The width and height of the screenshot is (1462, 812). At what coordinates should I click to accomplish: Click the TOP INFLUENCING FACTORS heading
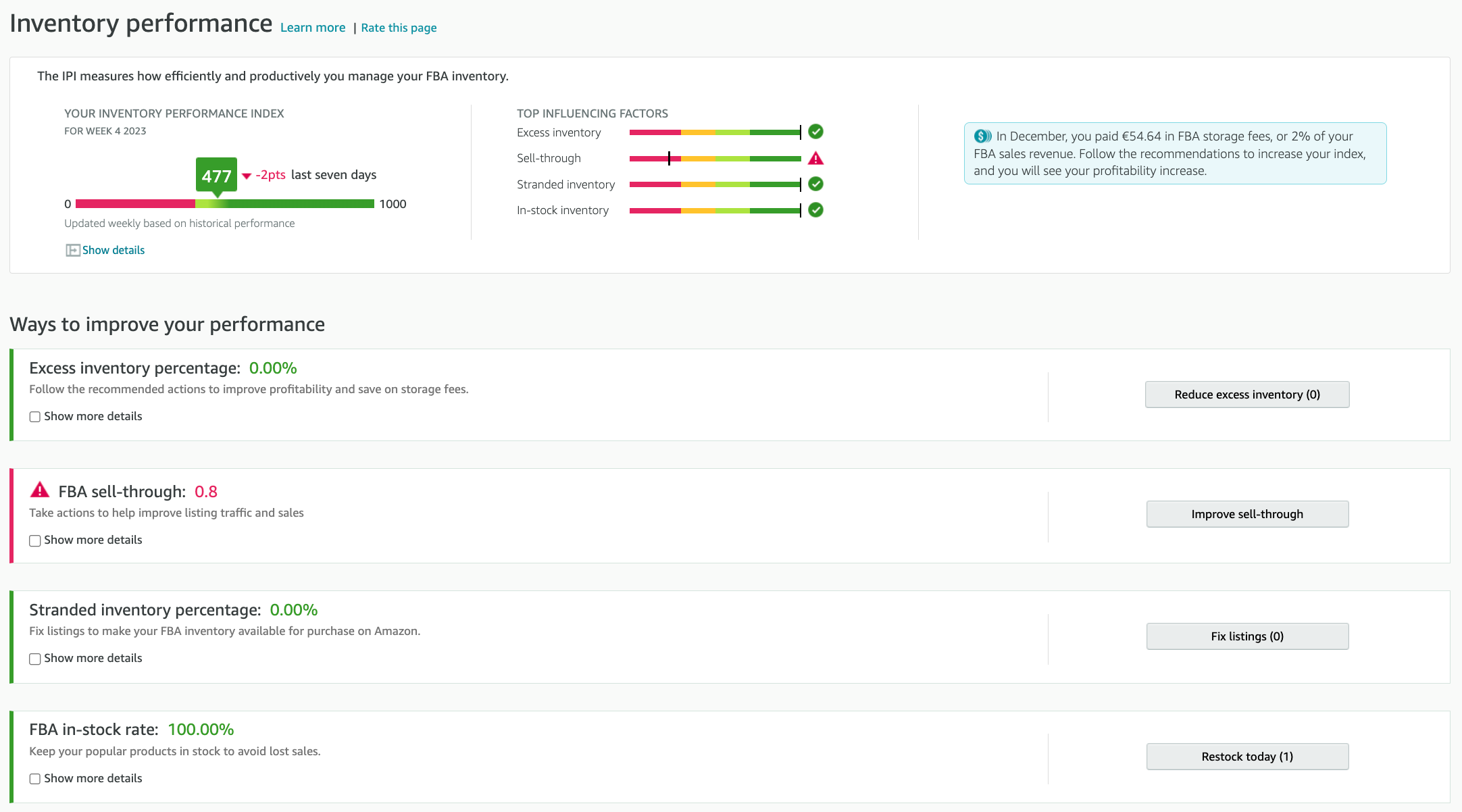coord(593,113)
